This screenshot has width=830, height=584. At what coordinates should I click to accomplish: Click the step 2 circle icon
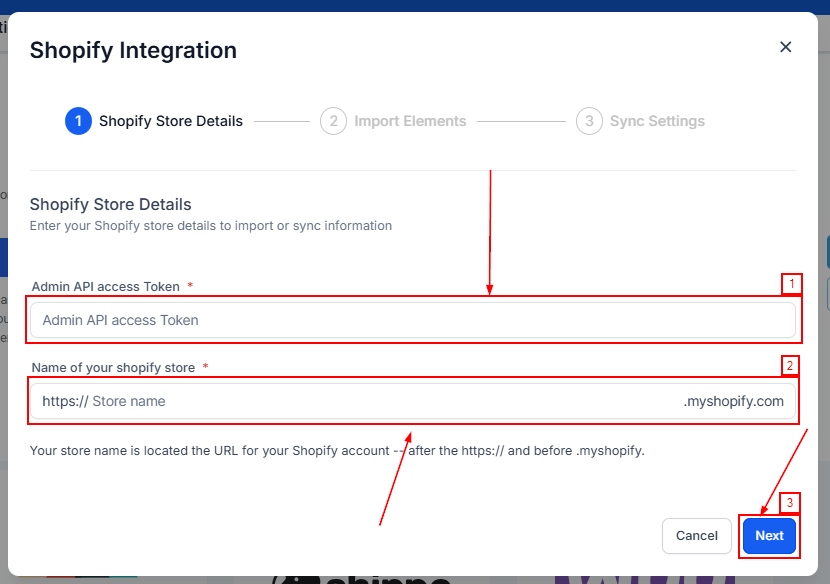pyautogui.click(x=333, y=121)
